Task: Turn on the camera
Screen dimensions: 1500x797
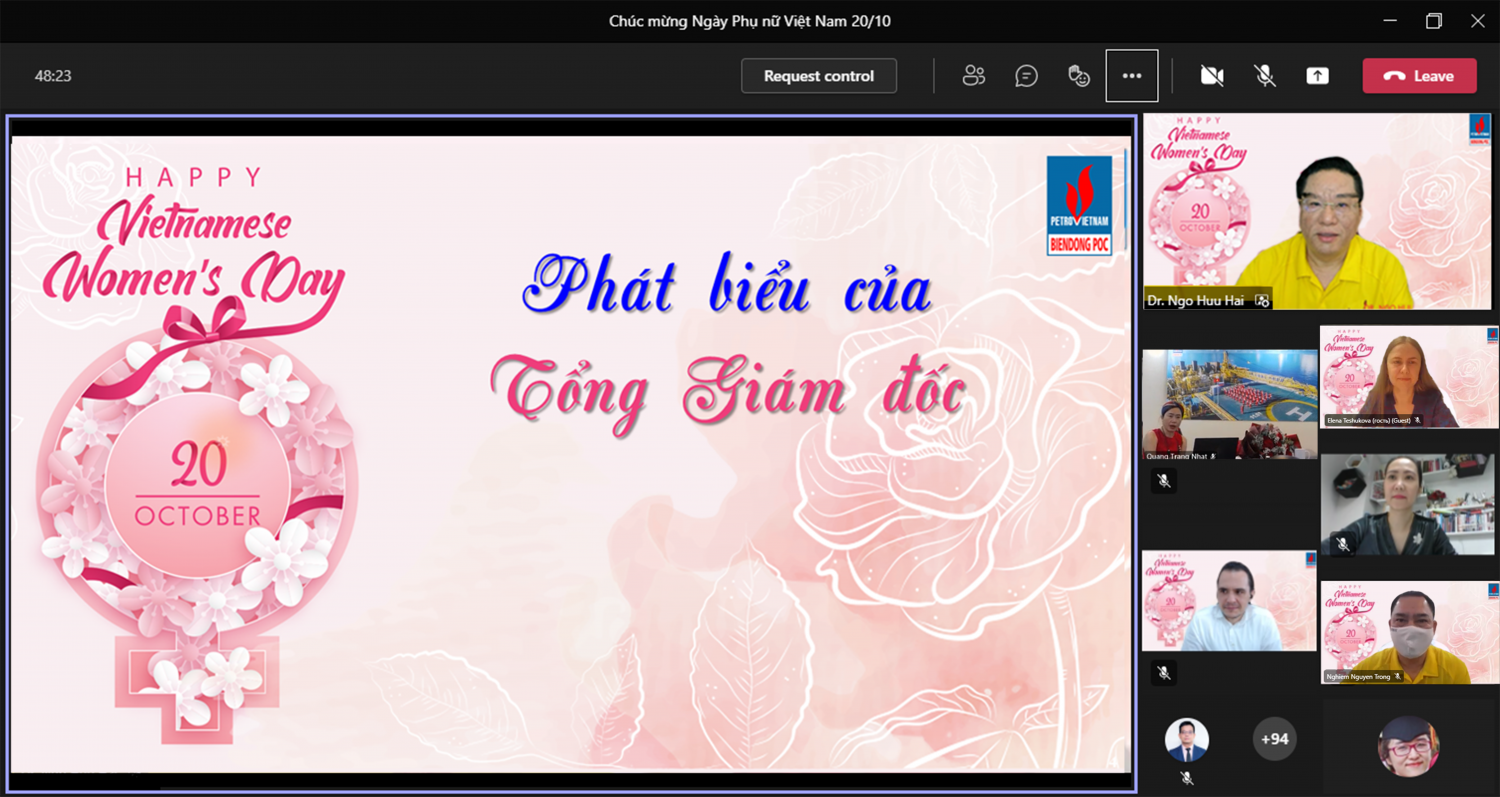Action: [1212, 76]
